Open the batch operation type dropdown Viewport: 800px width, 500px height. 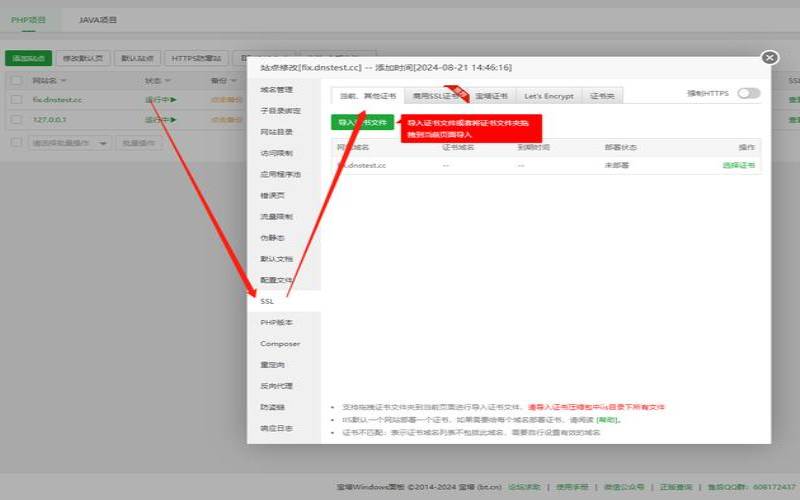(69, 143)
